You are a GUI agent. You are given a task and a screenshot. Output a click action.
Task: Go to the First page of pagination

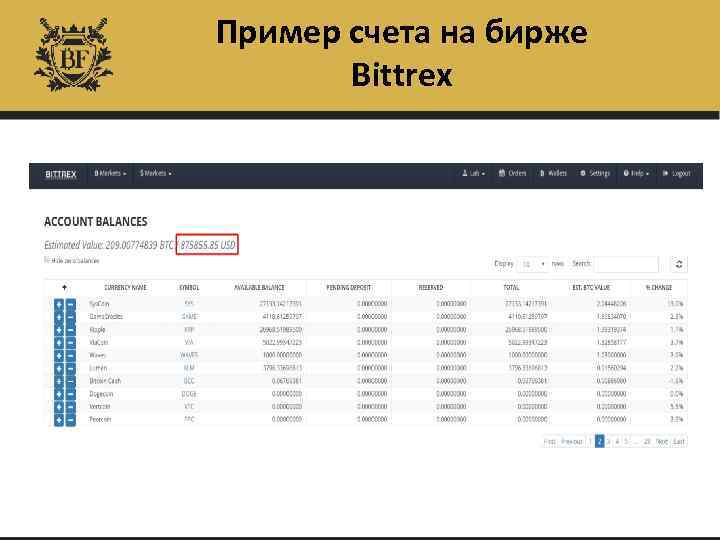click(x=550, y=442)
